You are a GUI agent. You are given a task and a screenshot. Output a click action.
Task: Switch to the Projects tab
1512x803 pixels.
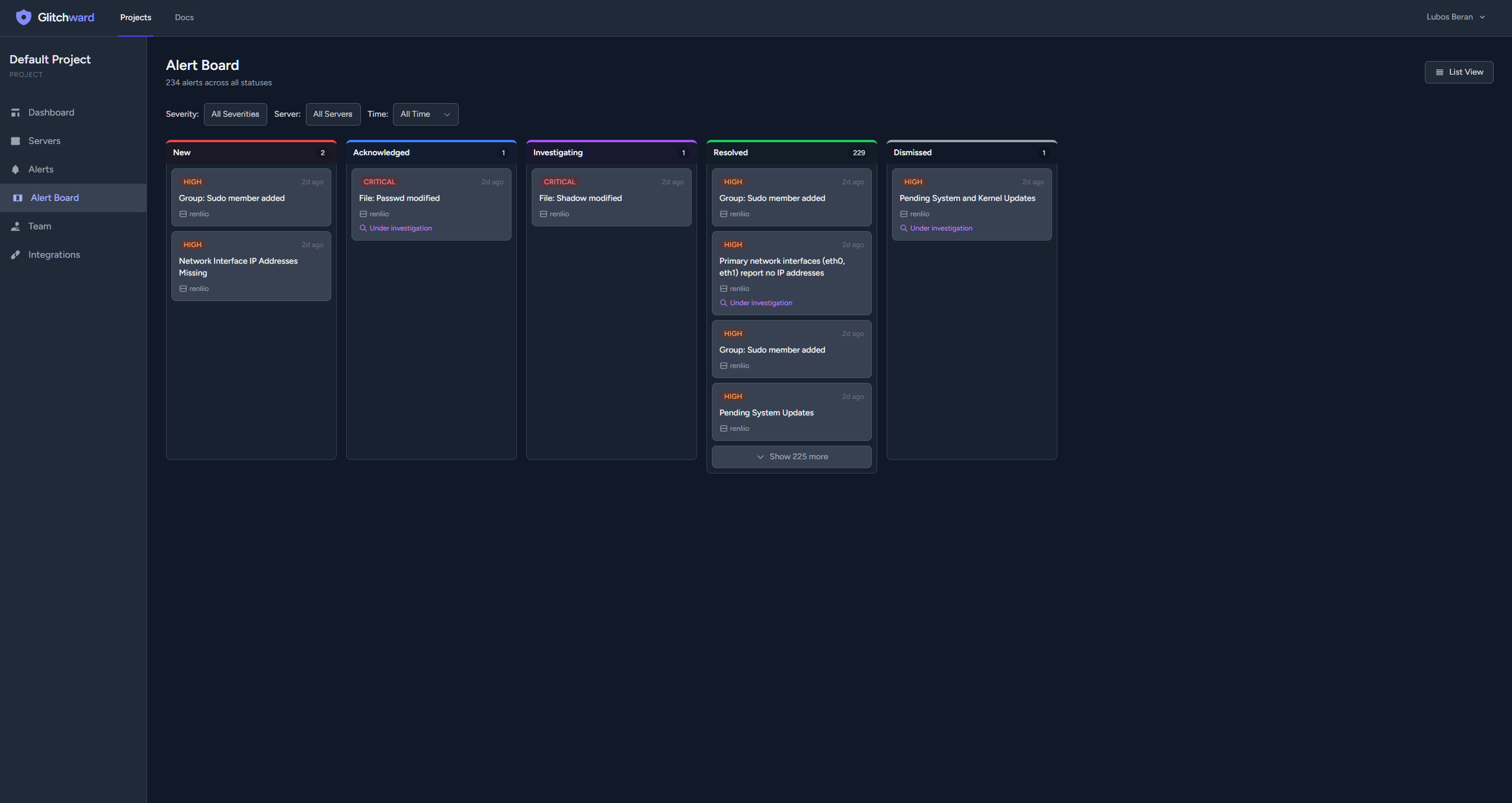click(135, 17)
